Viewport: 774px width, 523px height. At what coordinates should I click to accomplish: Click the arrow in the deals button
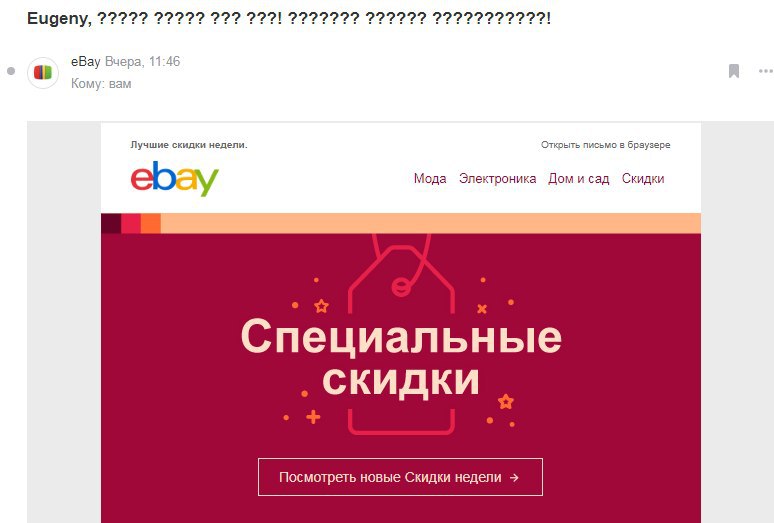pyautogui.click(x=514, y=478)
